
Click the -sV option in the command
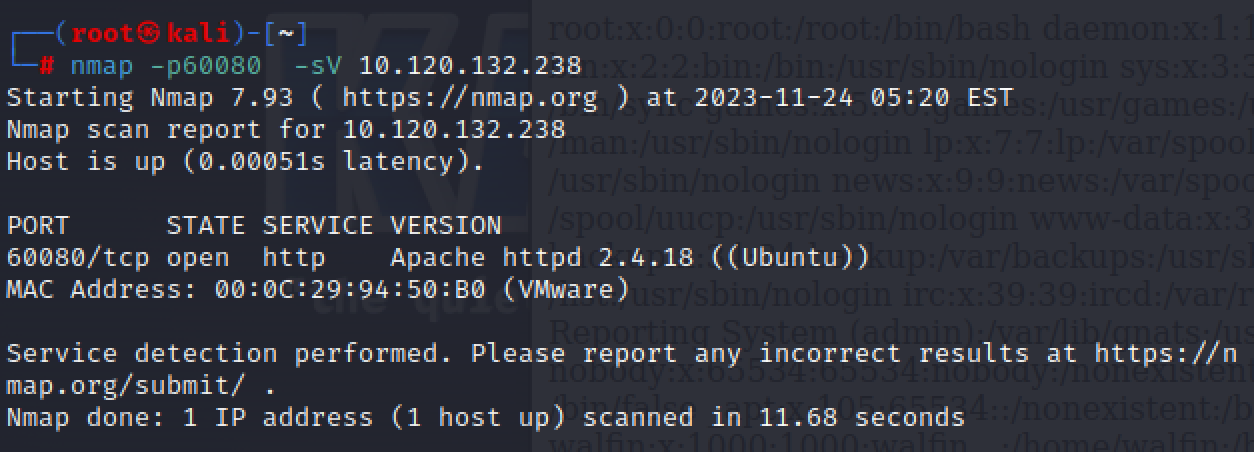318,66
